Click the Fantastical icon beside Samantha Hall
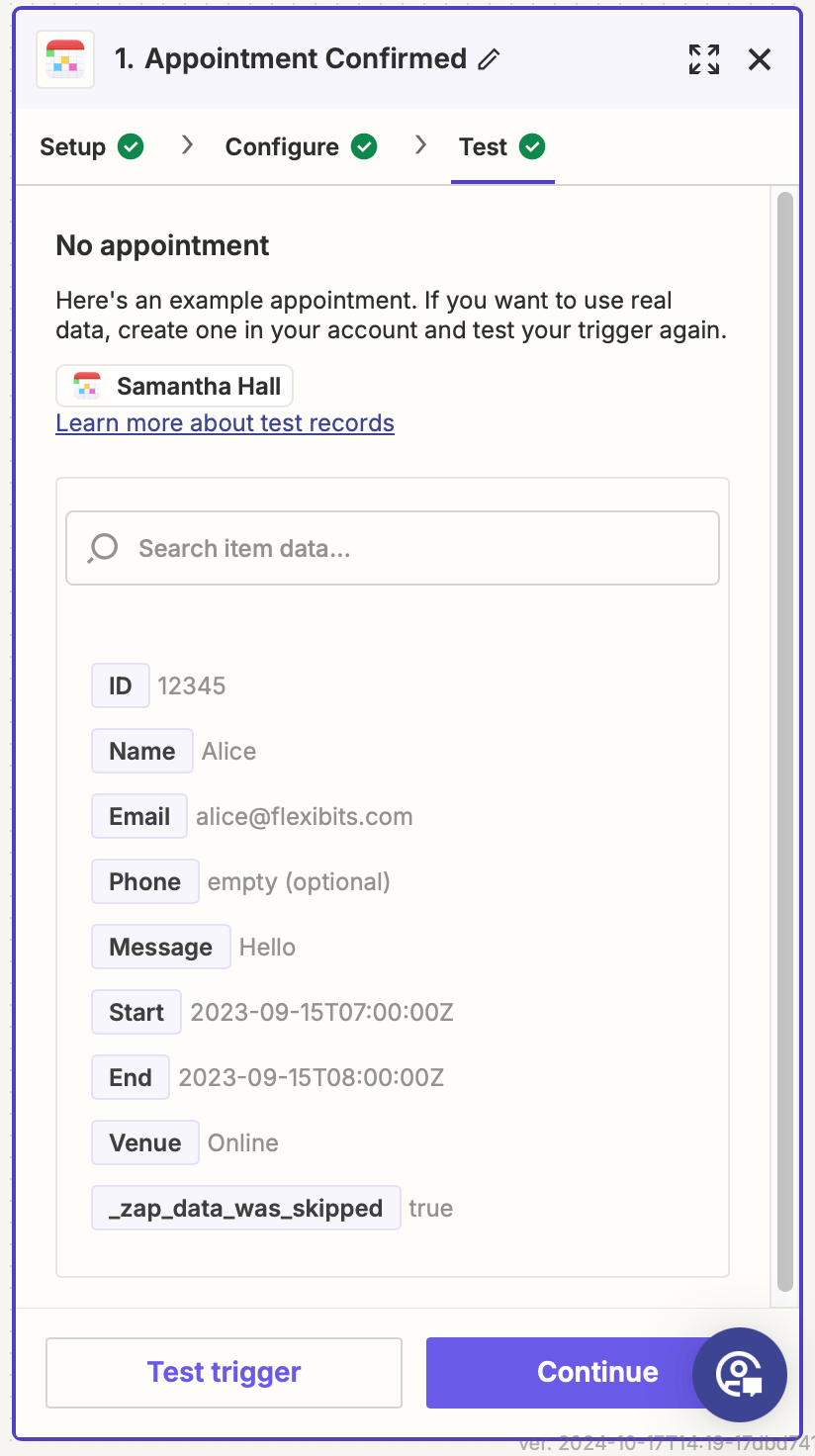Screen dimensions: 815x1456 87,386
